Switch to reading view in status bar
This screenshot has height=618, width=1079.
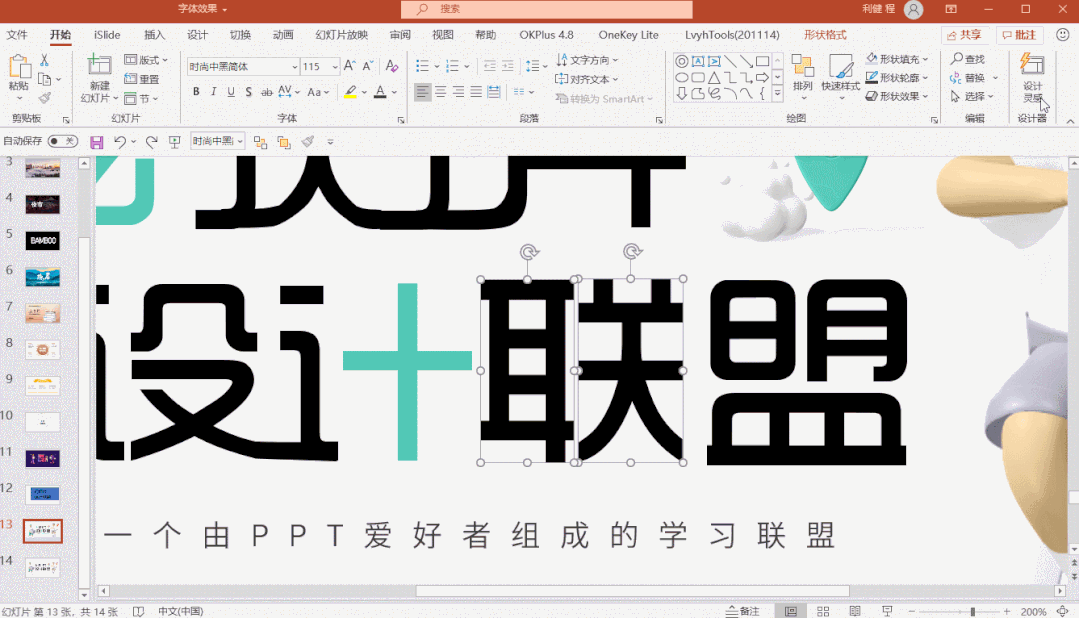coord(855,611)
